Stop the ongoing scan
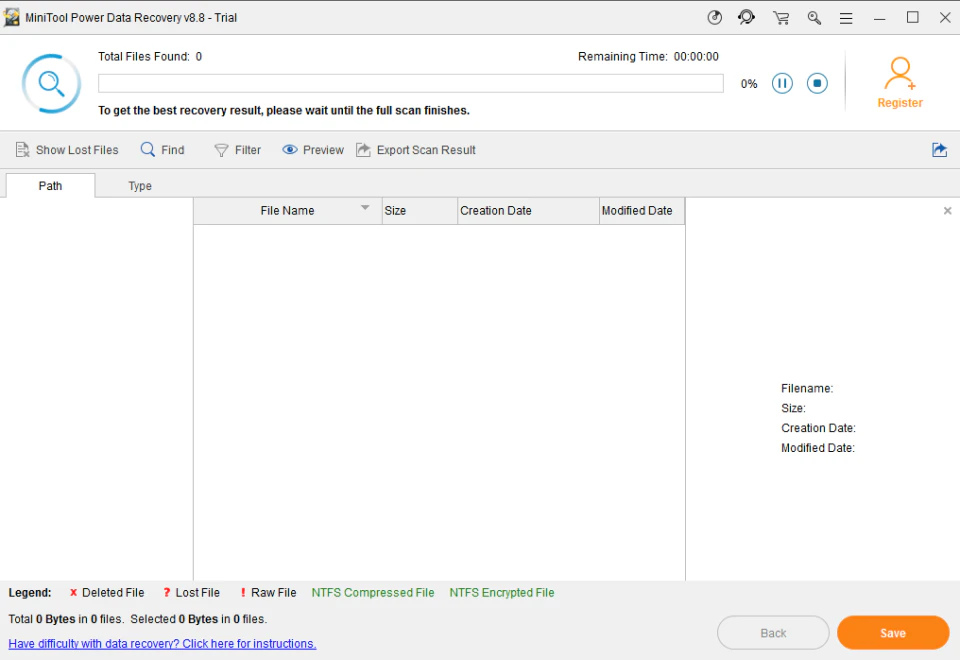The image size is (960, 660). point(817,83)
